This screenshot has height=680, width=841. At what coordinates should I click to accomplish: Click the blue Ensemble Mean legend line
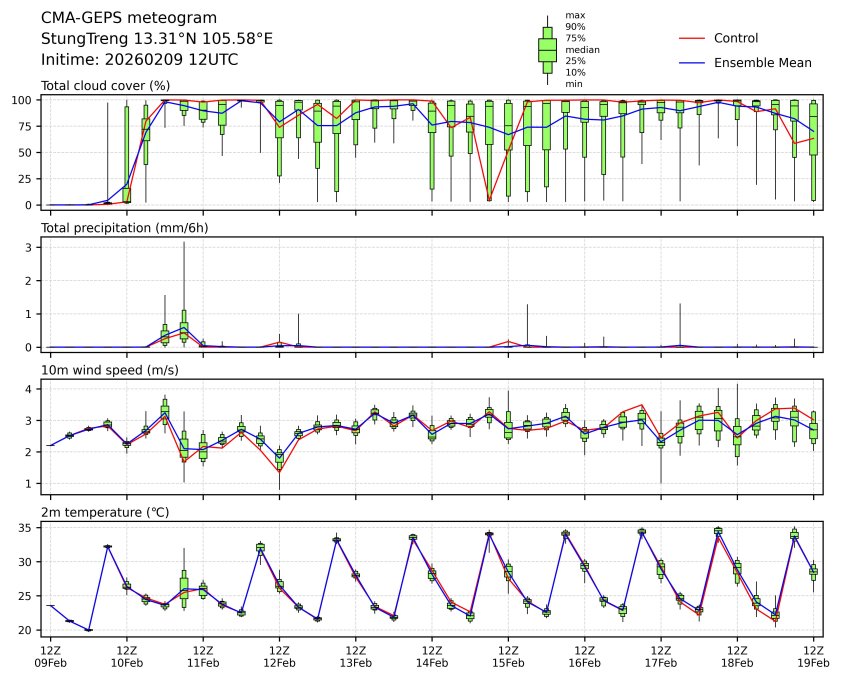coord(692,62)
